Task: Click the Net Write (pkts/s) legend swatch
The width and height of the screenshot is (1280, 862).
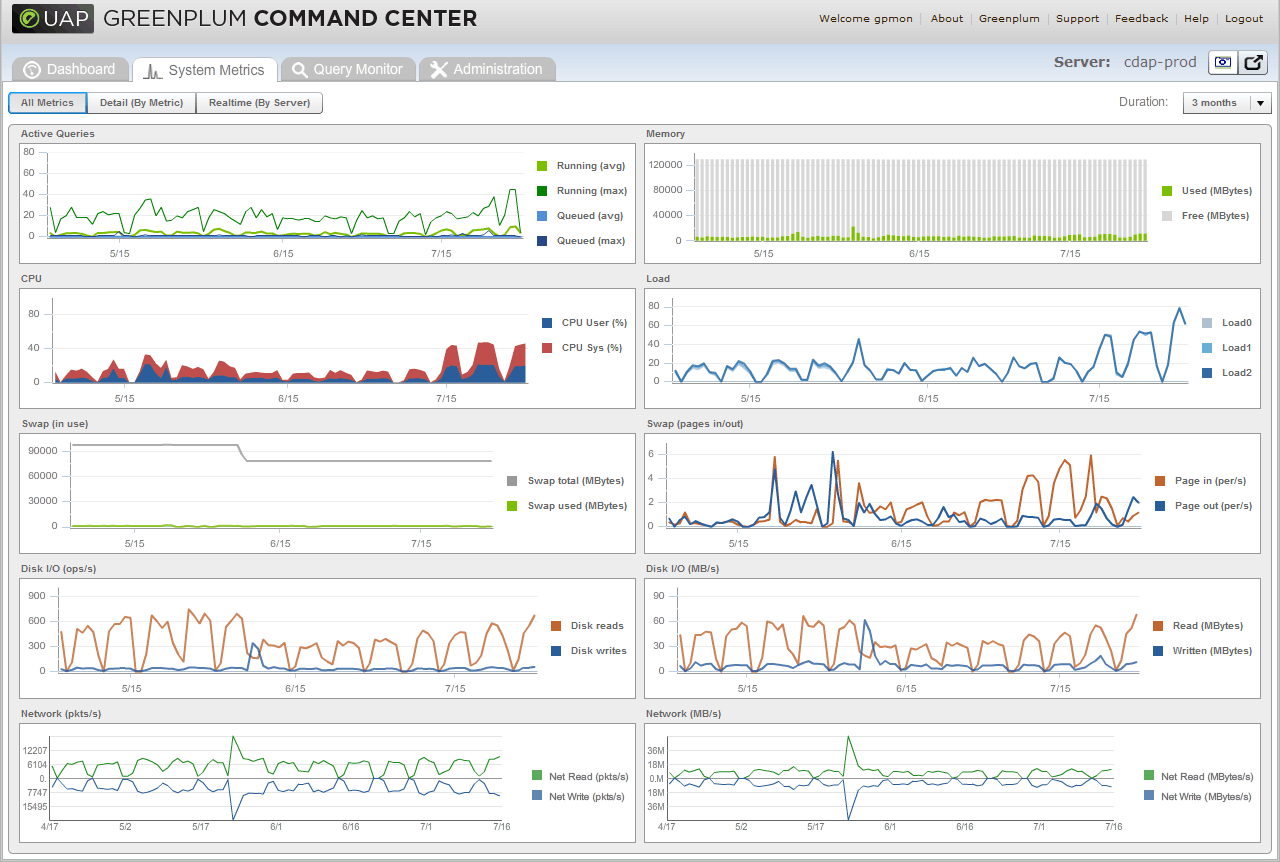Action: point(537,796)
